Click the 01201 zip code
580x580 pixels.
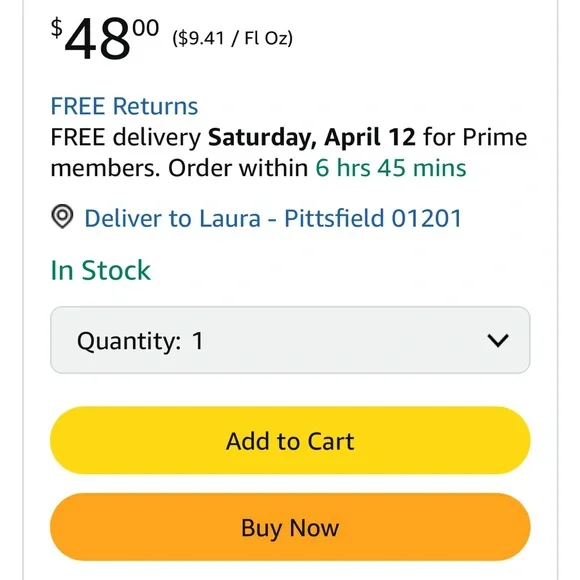point(426,218)
